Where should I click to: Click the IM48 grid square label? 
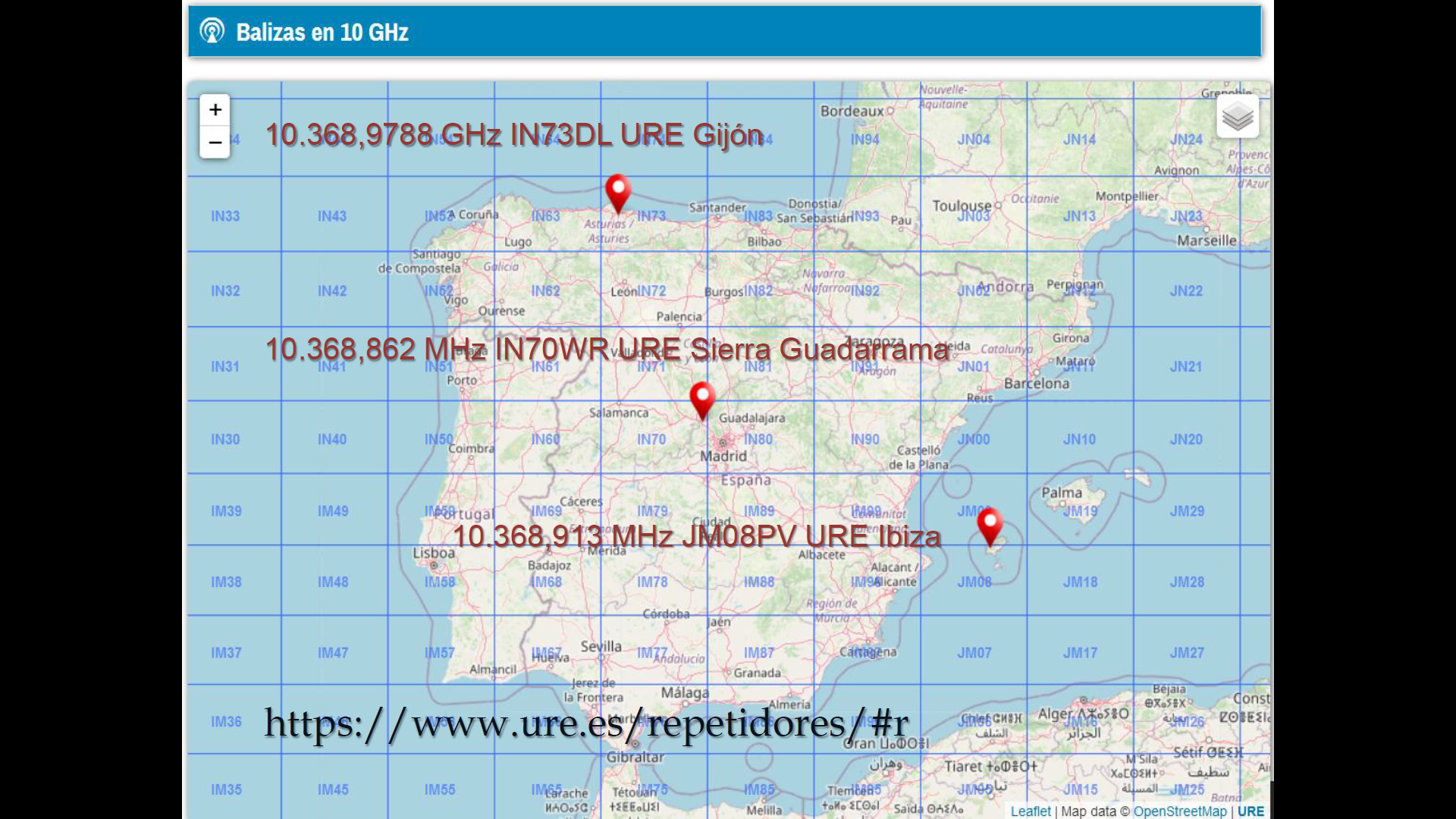333,582
